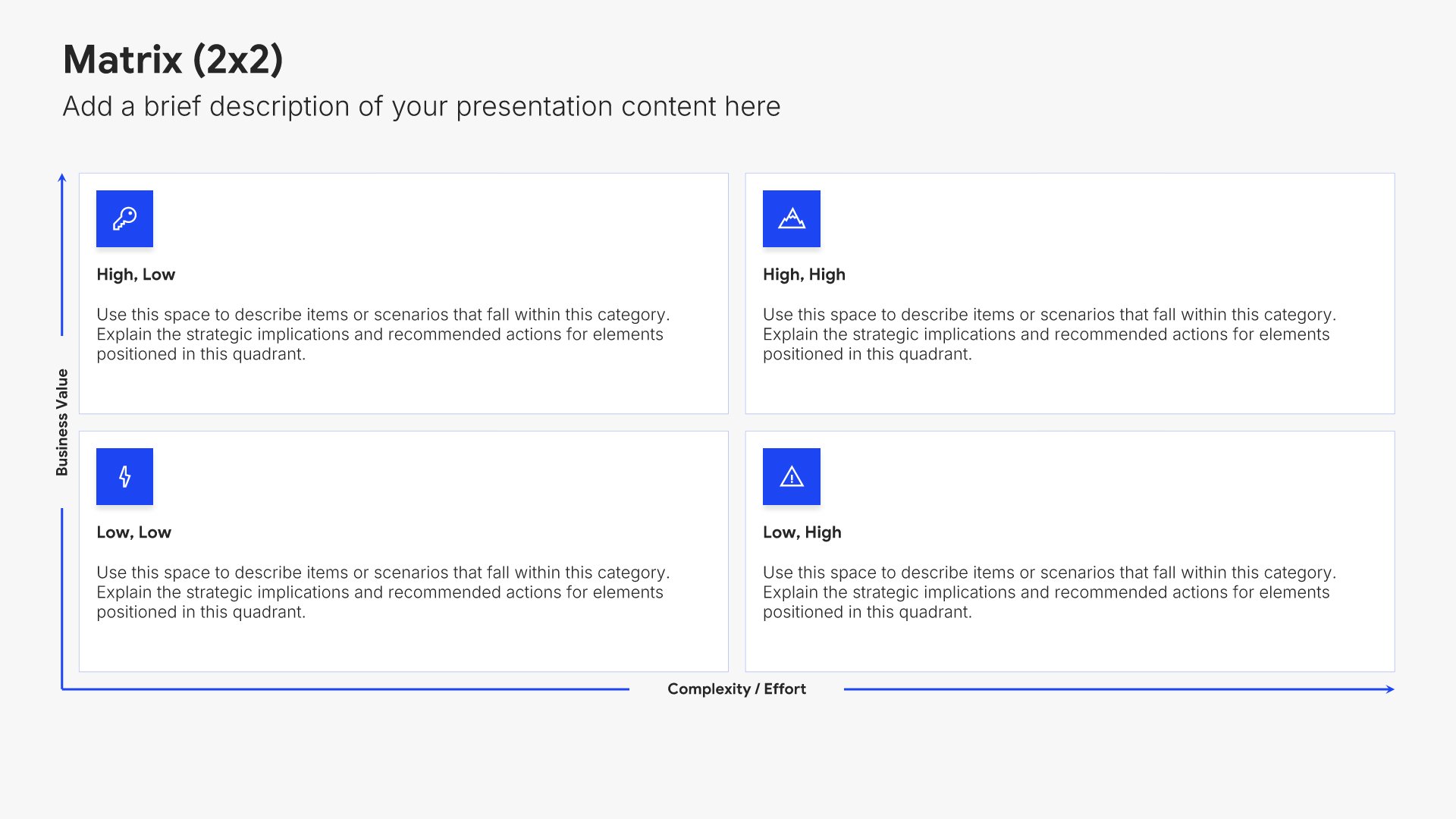Select the Business Value axis label

pyautogui.click(x=62, y=422)
